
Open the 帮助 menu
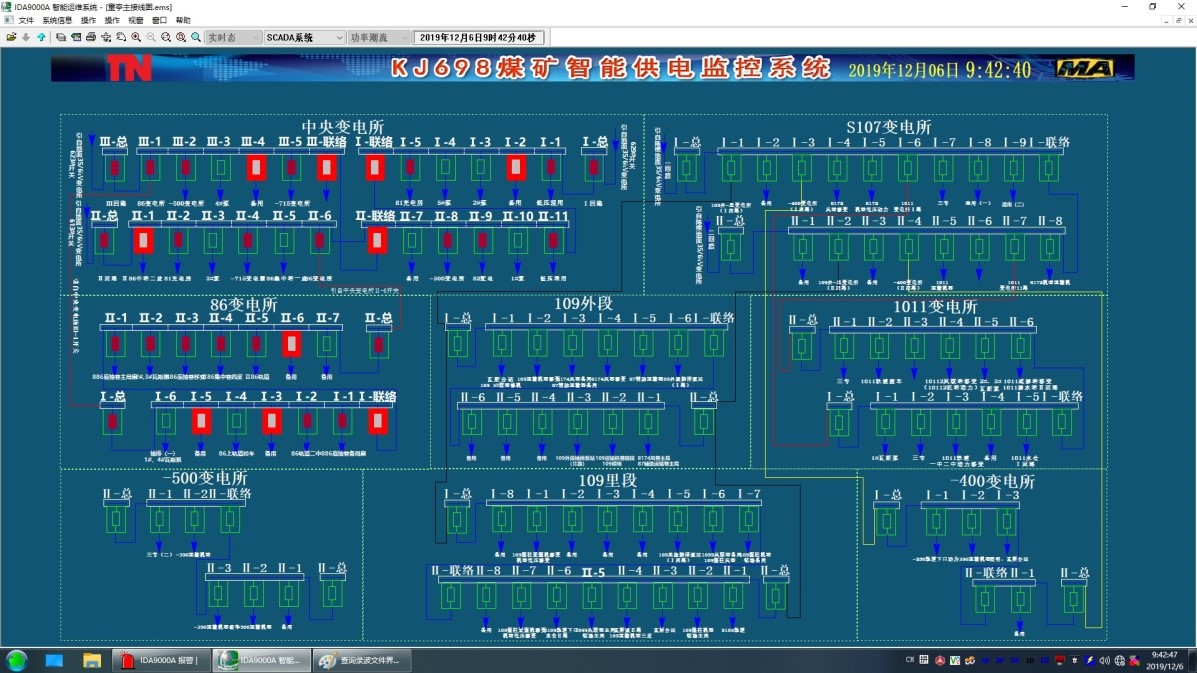(x=183, y=20)
